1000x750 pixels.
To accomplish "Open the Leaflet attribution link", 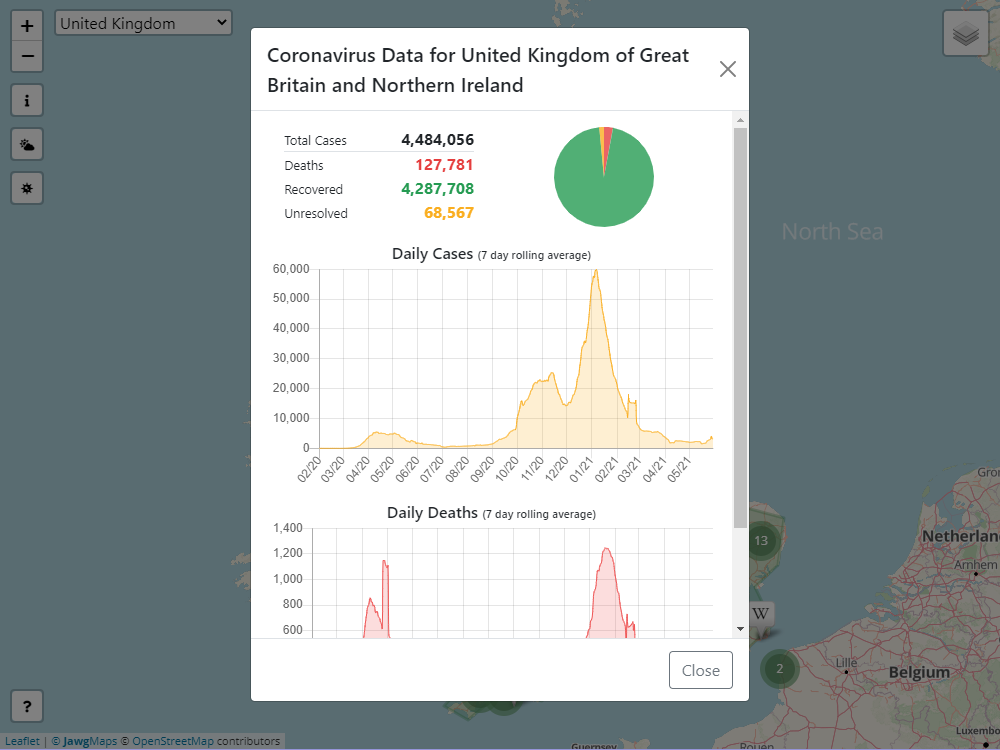I will point(22,741).
